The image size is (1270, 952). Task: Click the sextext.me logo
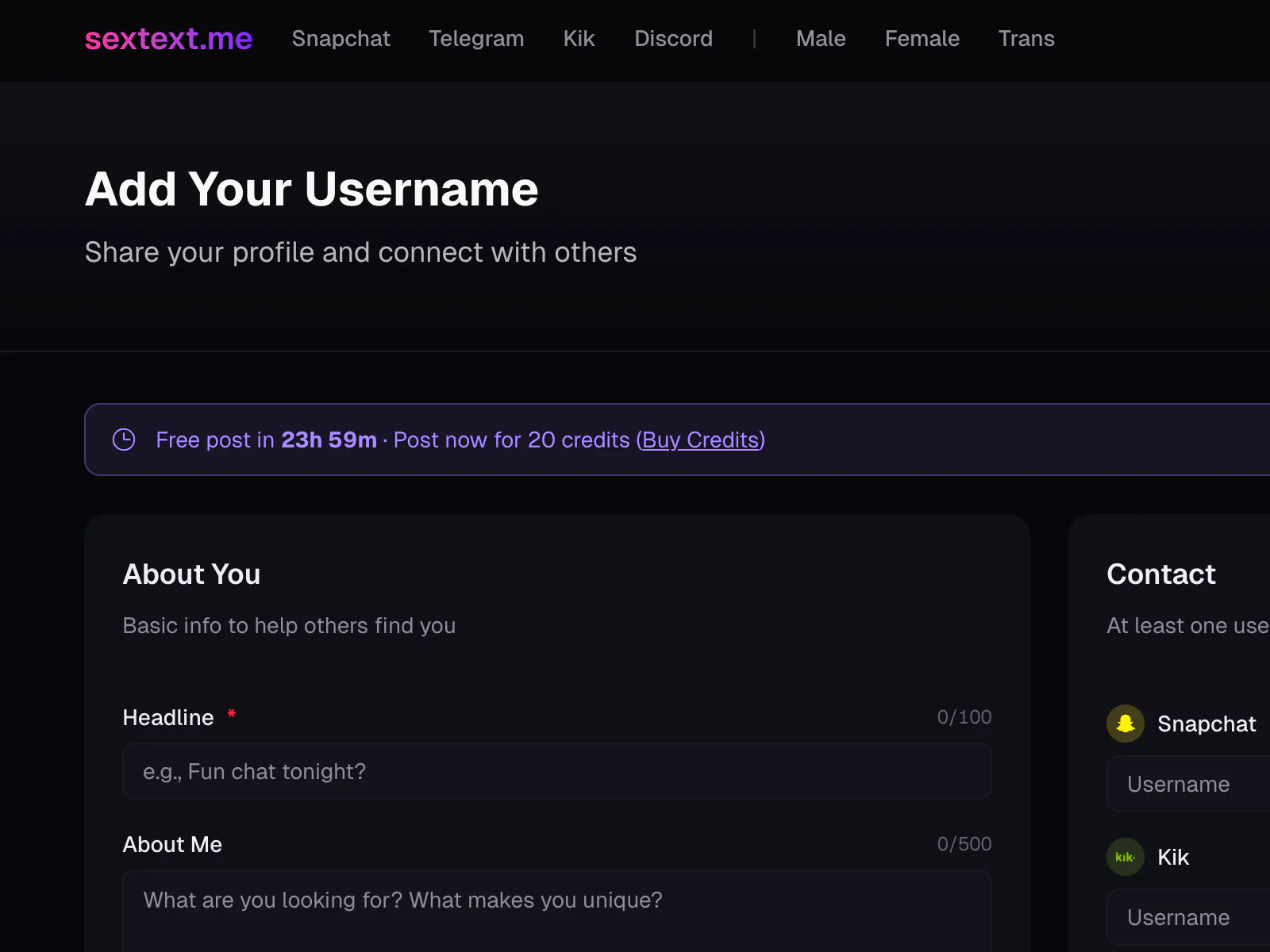[x=168, y=39]
